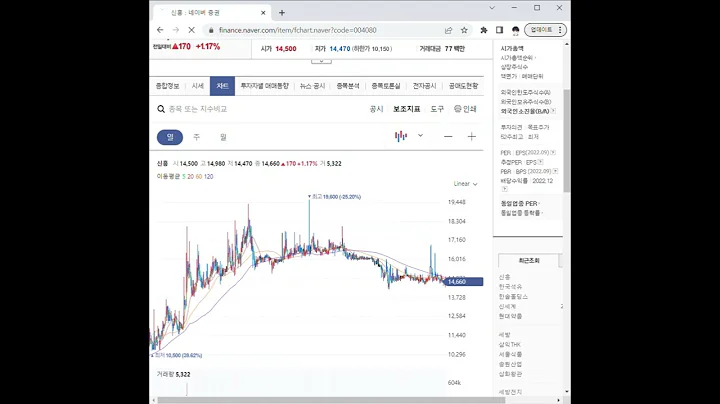
Task: Open the browser side panel
Action: (499, 30)
